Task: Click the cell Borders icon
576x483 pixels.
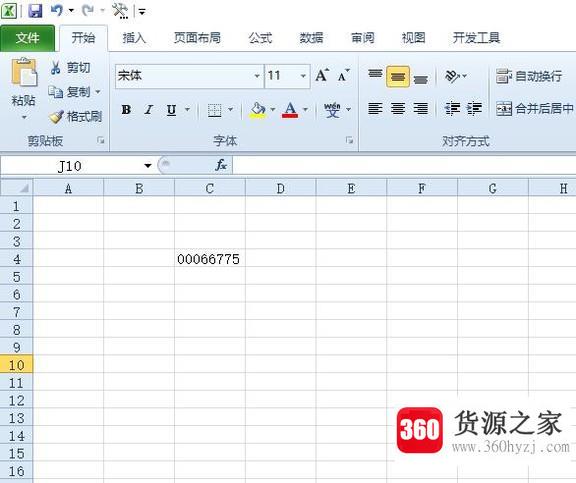Action: point(214,110)
